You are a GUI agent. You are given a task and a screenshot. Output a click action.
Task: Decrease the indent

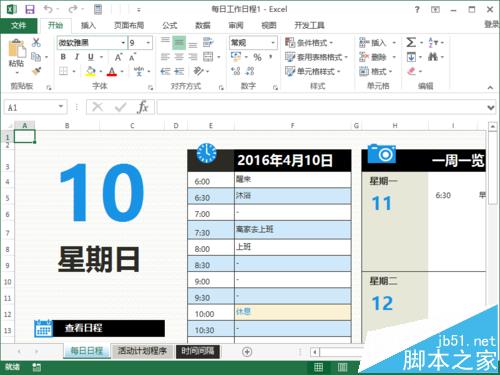point(165,71)
